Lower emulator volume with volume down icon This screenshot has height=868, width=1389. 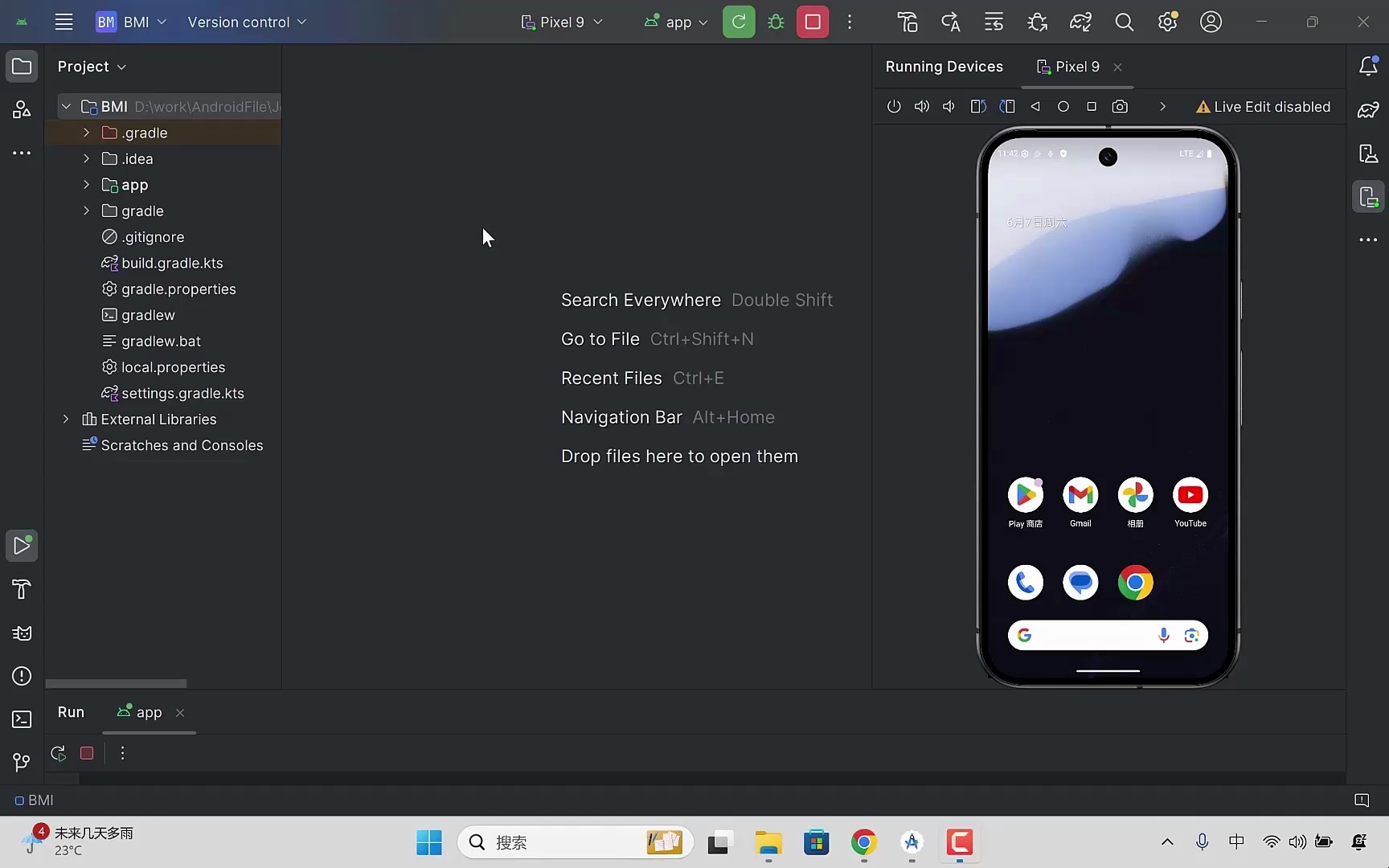point(949,106)
